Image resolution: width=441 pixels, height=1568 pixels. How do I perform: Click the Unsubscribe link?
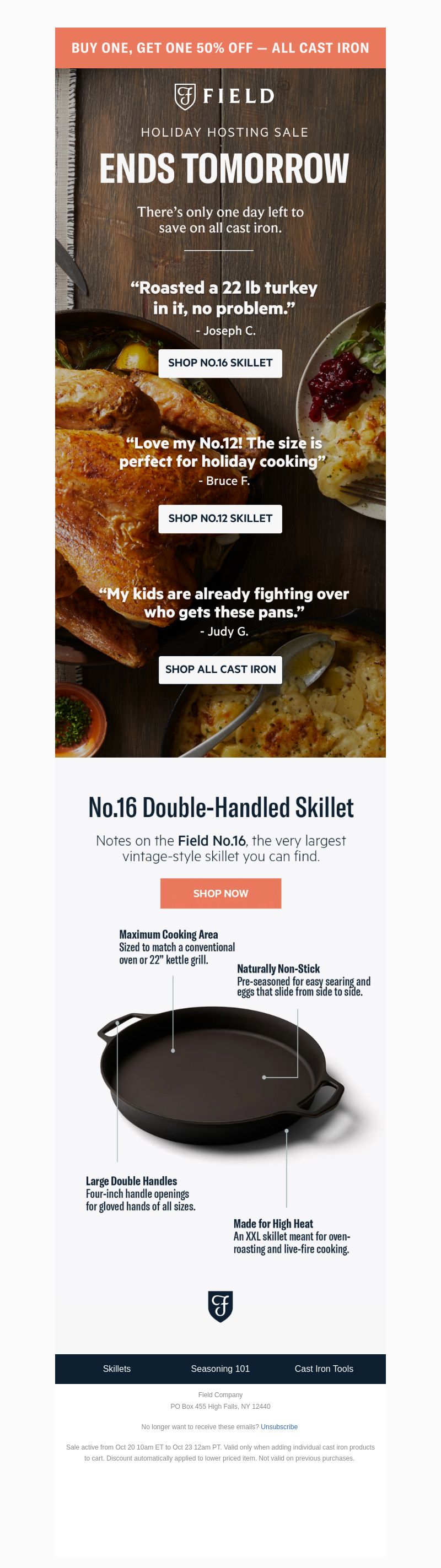pos(279,1427)
